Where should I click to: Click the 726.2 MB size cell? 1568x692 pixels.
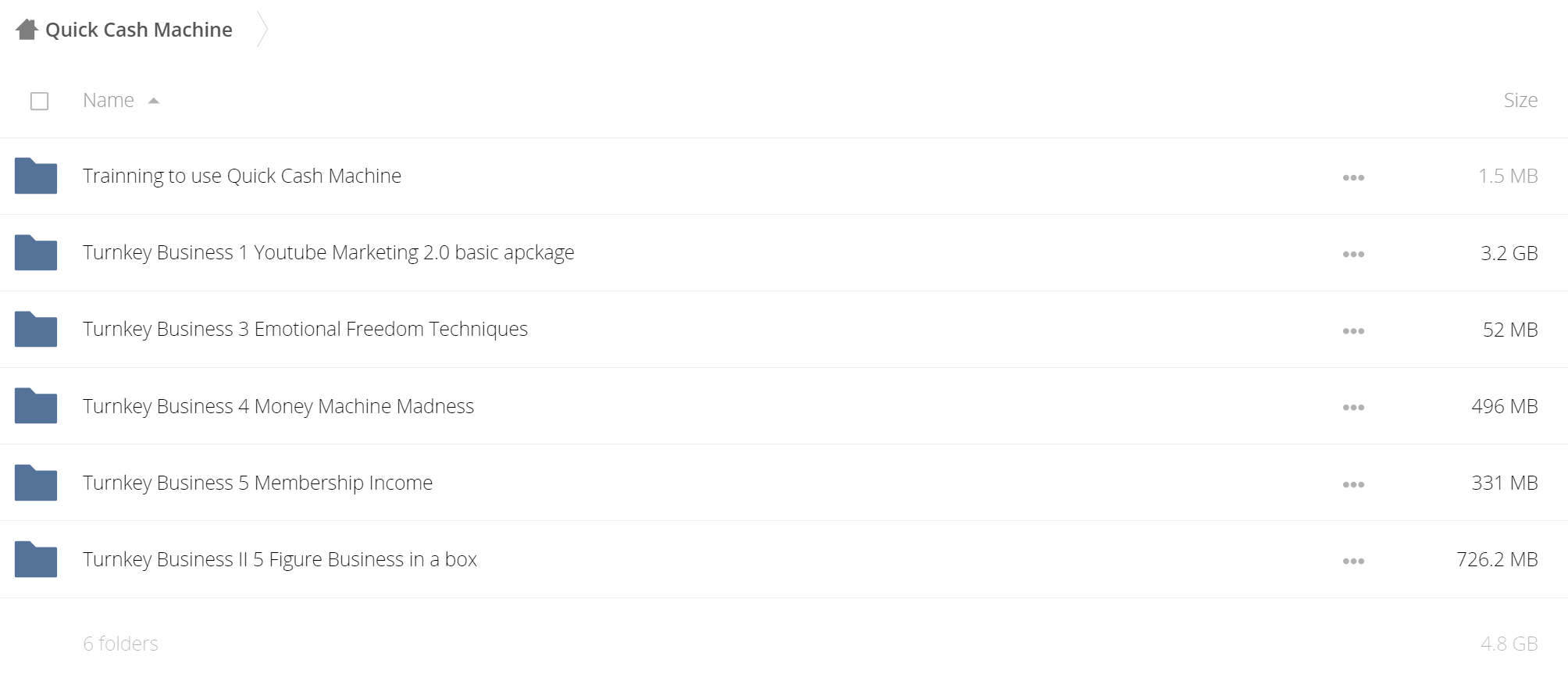[1497, 559]
